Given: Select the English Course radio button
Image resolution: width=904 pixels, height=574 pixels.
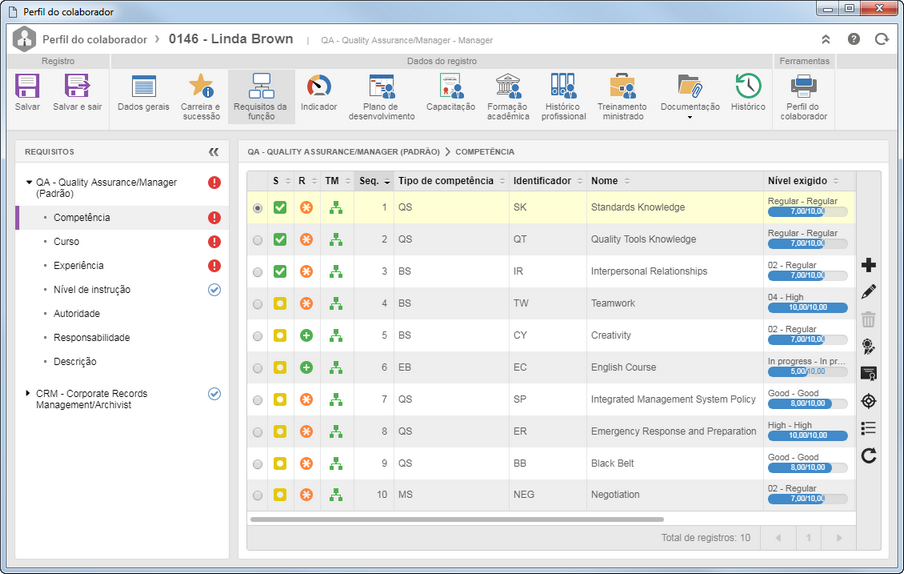Looking at the screenshot, I should pyautogui.click(x=258, y=368).
